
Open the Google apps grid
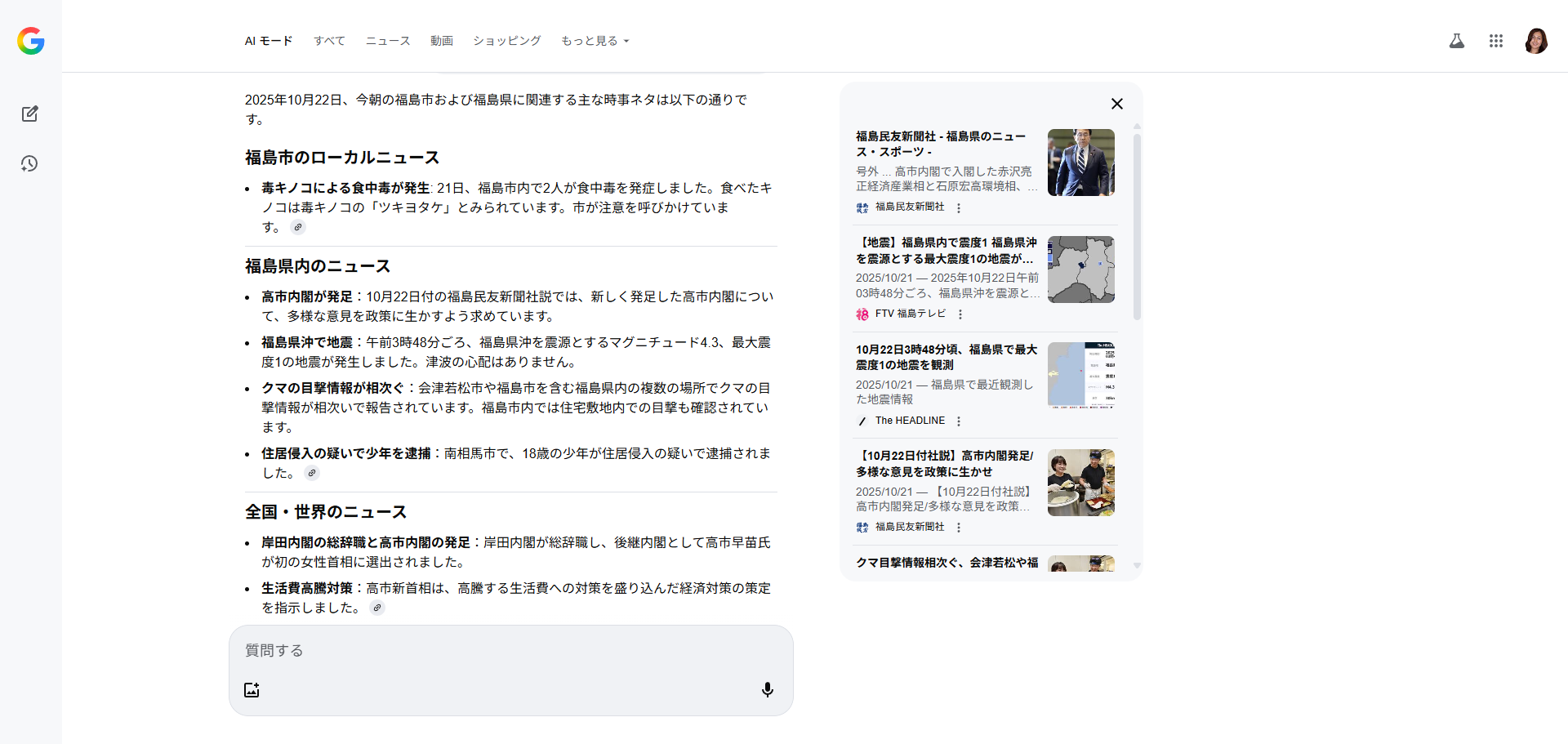tap(1495, 41)
